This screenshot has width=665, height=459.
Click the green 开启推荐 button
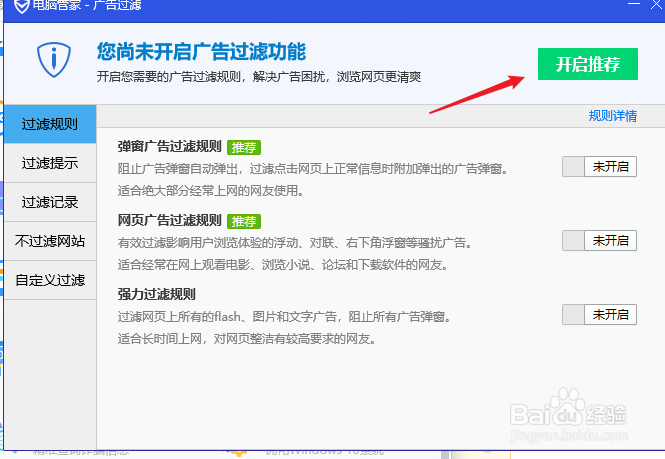click(588, 64)
